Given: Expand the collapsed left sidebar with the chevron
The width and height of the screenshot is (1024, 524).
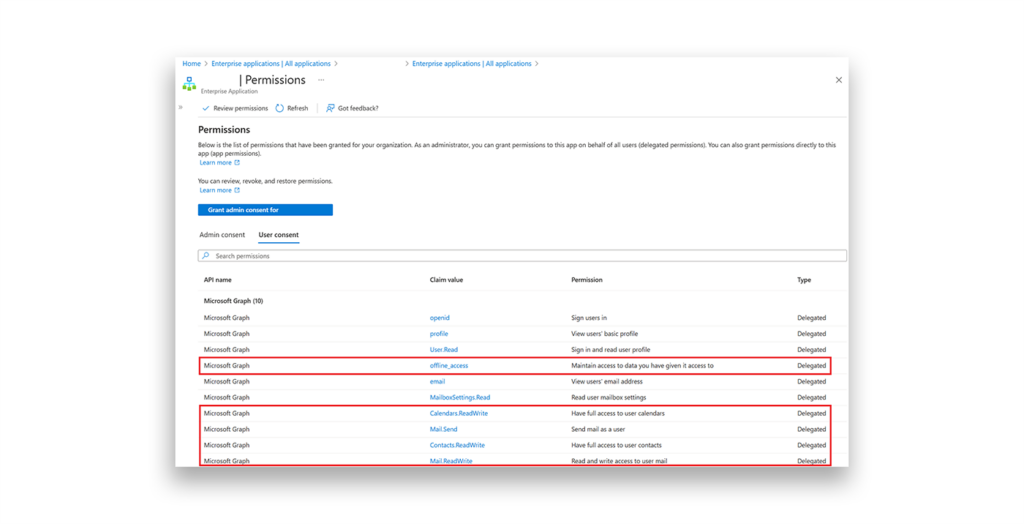Looking at the screenshot, I should point(181,107).
